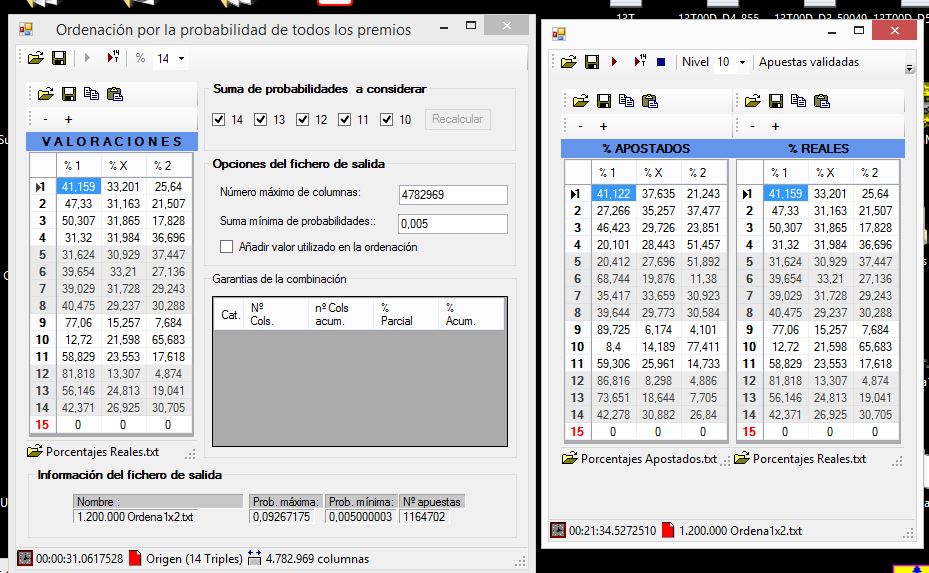
Task: Select the % Acum. column header
Action: coord(472,315)
